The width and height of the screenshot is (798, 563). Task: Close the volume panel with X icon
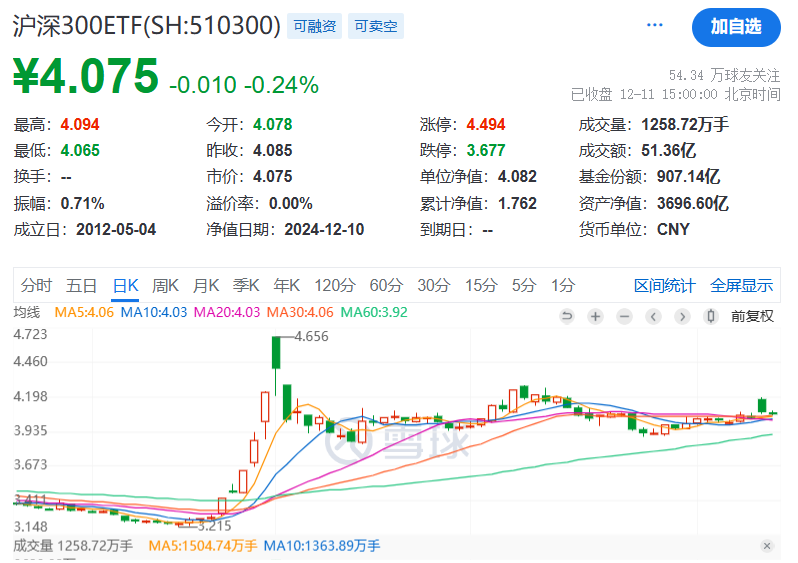767,546
